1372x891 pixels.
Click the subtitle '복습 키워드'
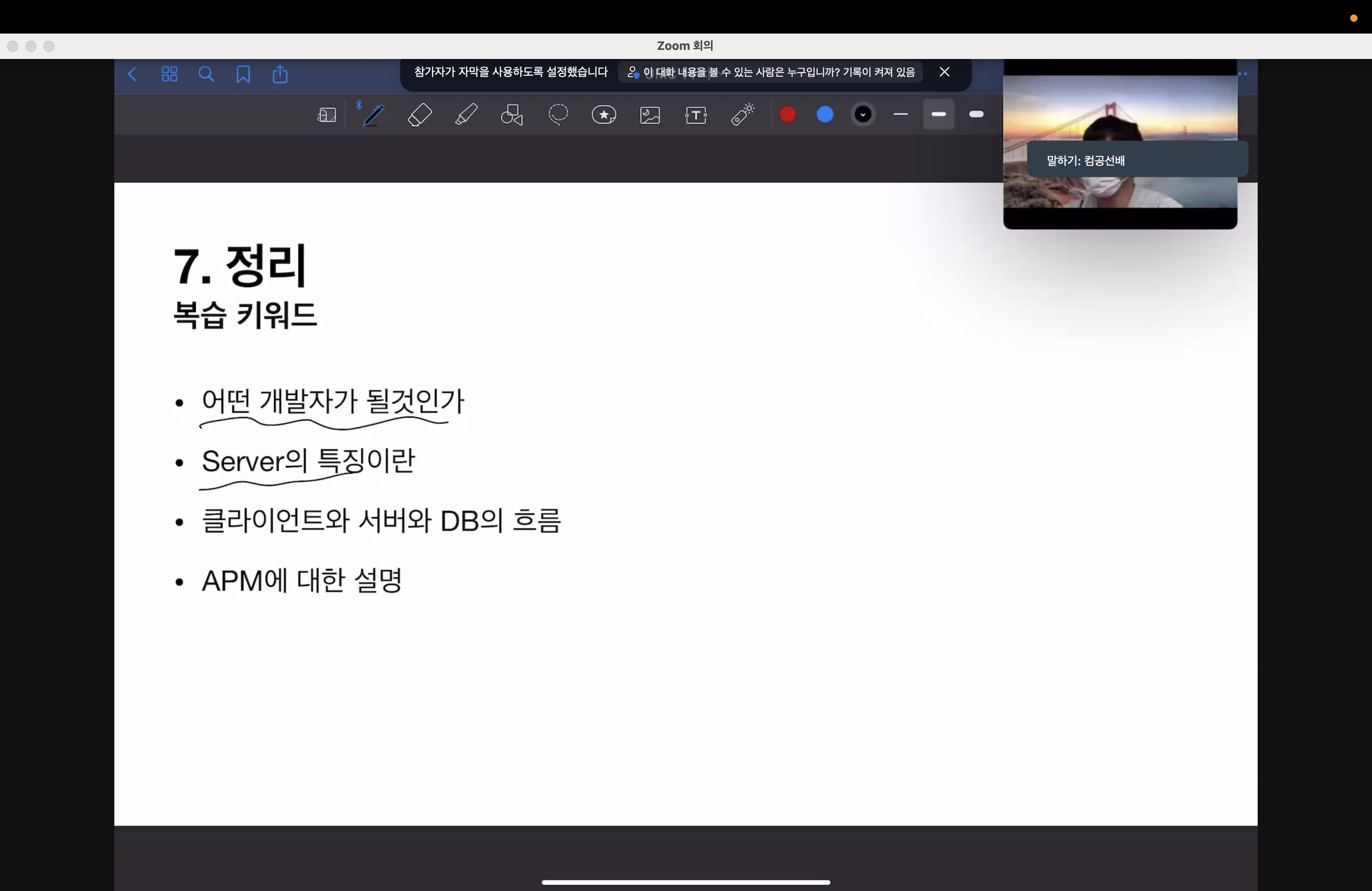[245, 315]
